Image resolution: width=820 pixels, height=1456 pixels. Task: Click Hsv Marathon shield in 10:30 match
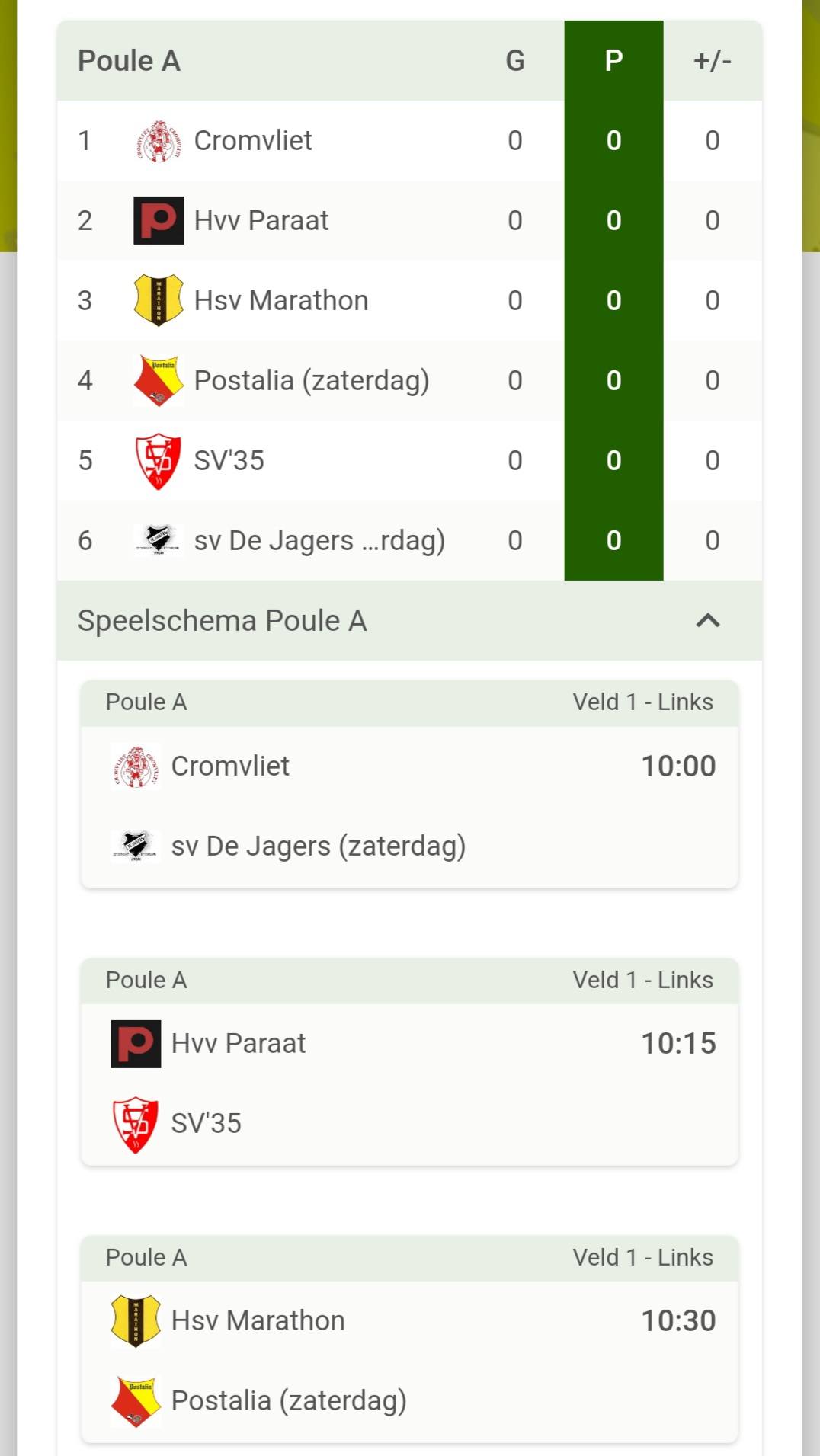coord(136,1321)
